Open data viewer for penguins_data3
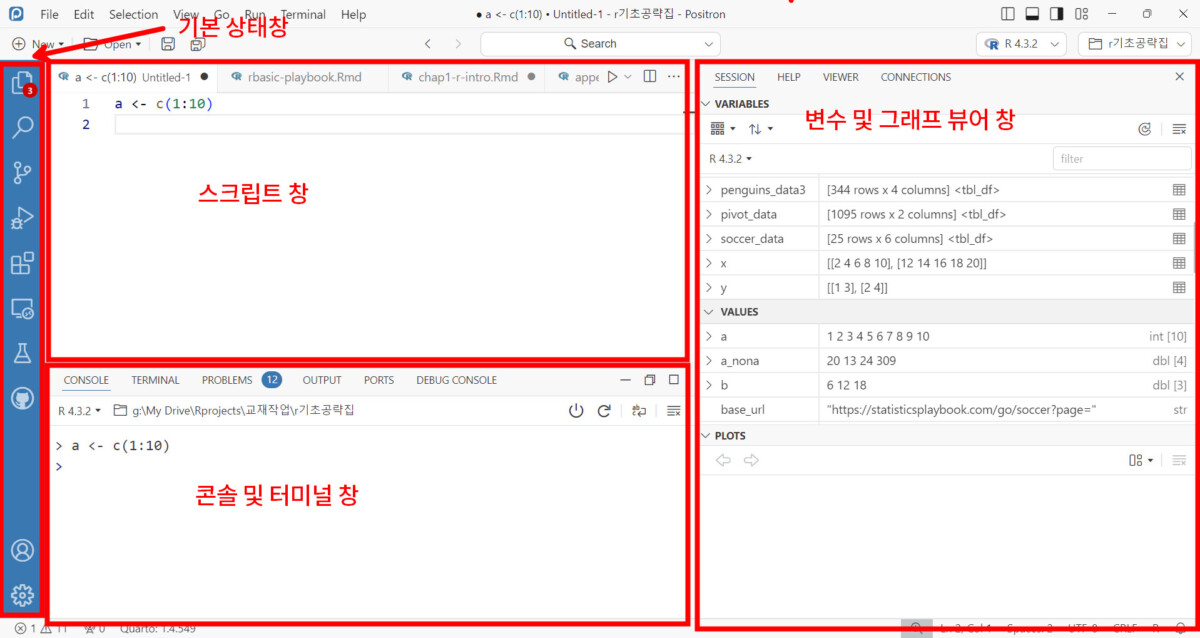This screenshot has width=1200, height=638. pyautogui.click(x=1179, y=190)
